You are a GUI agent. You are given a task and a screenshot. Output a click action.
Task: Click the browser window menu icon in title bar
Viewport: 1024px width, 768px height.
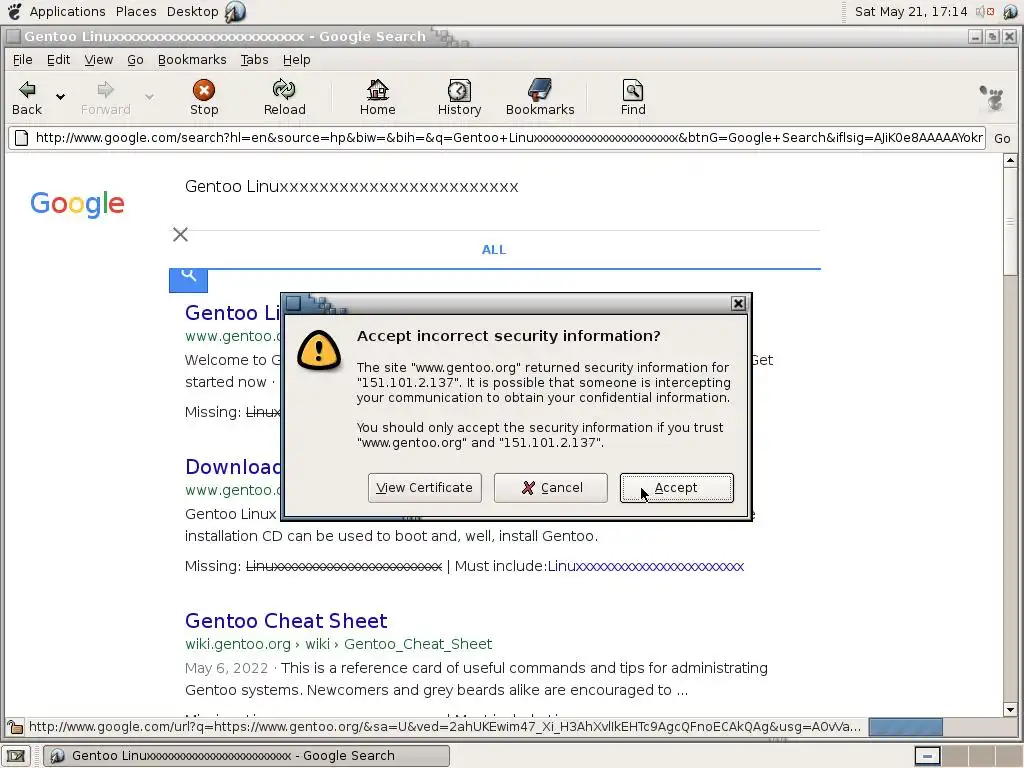click(x=12, y=37)
